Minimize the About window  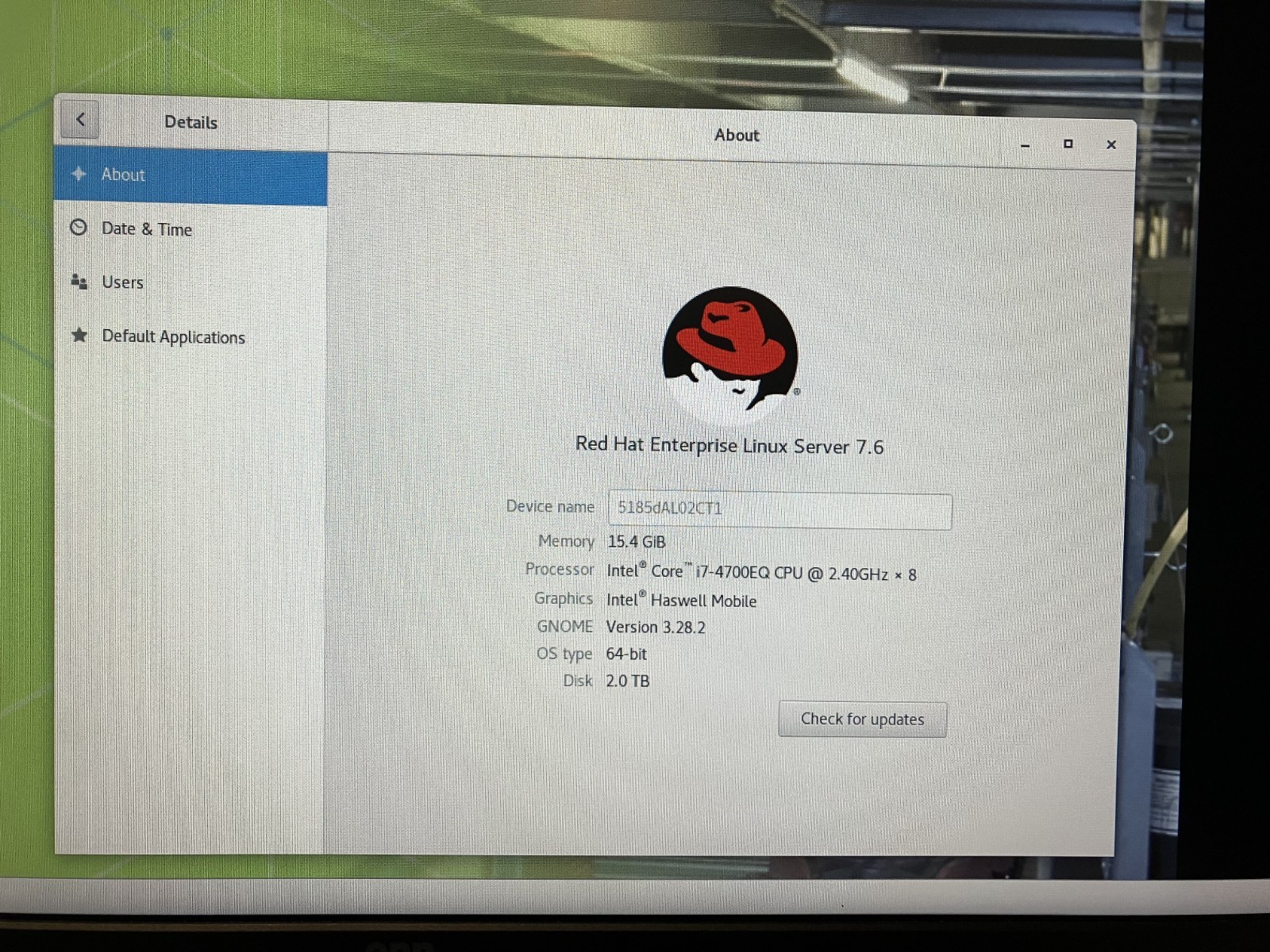tap(1026, 144)
